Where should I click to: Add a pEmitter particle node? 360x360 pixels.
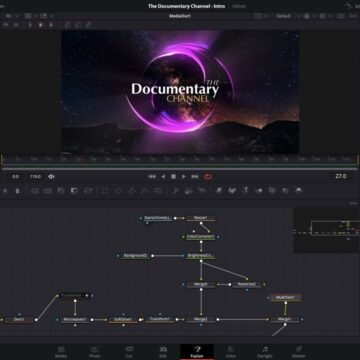(x=175, y=191)
